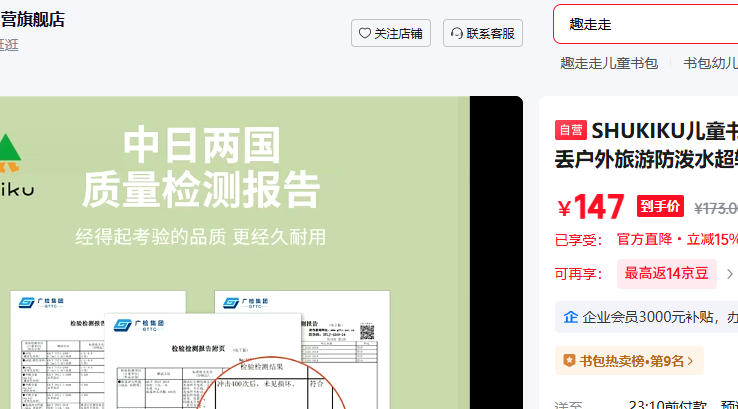Click the 官方直降 立减15% discount text
This screenshot has height=409, width=738.
click(x=676, y=240)
